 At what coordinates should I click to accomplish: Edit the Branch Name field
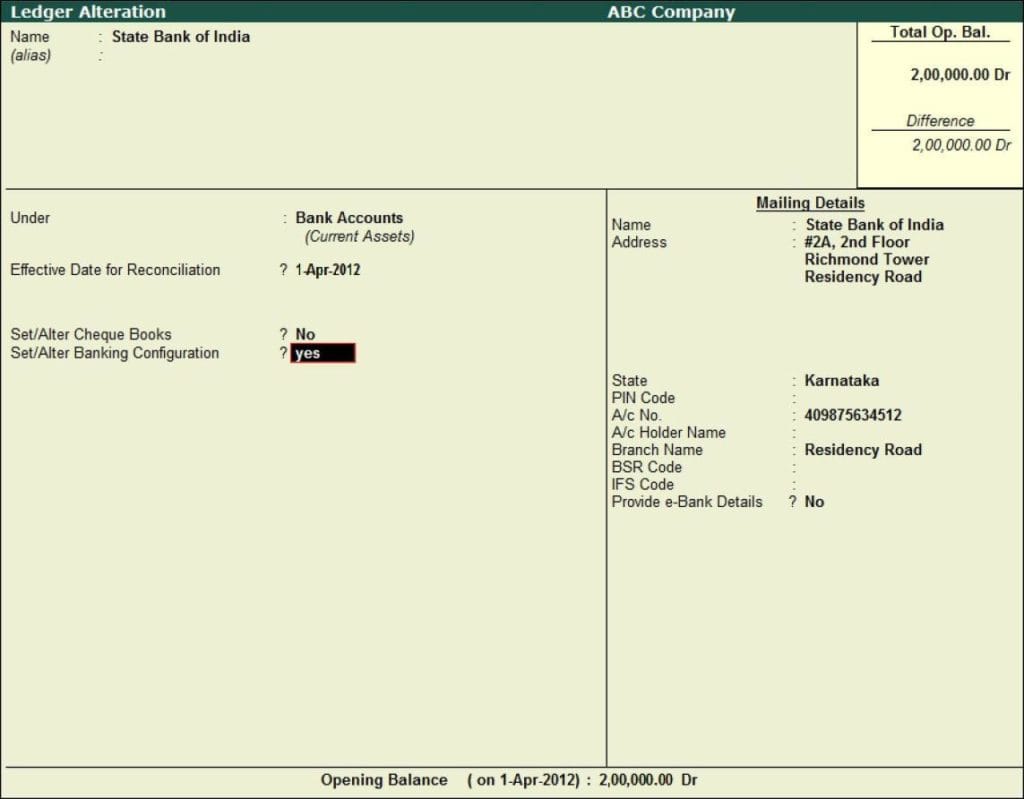862,449
